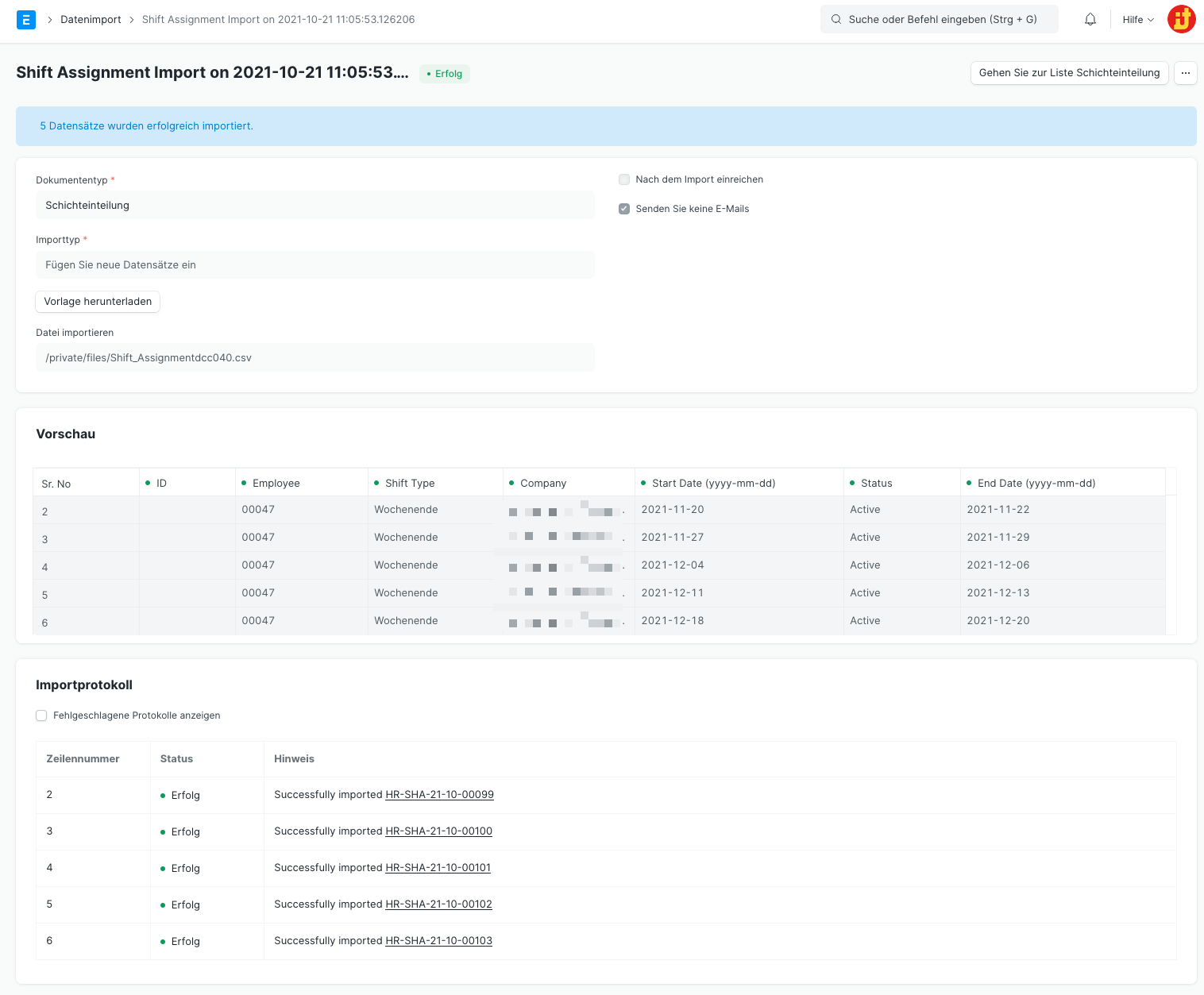This screenshot has height=995, width=1204.
Task: Click the 'Erfolg' status badge in header
Action: [x=445, y=74]
